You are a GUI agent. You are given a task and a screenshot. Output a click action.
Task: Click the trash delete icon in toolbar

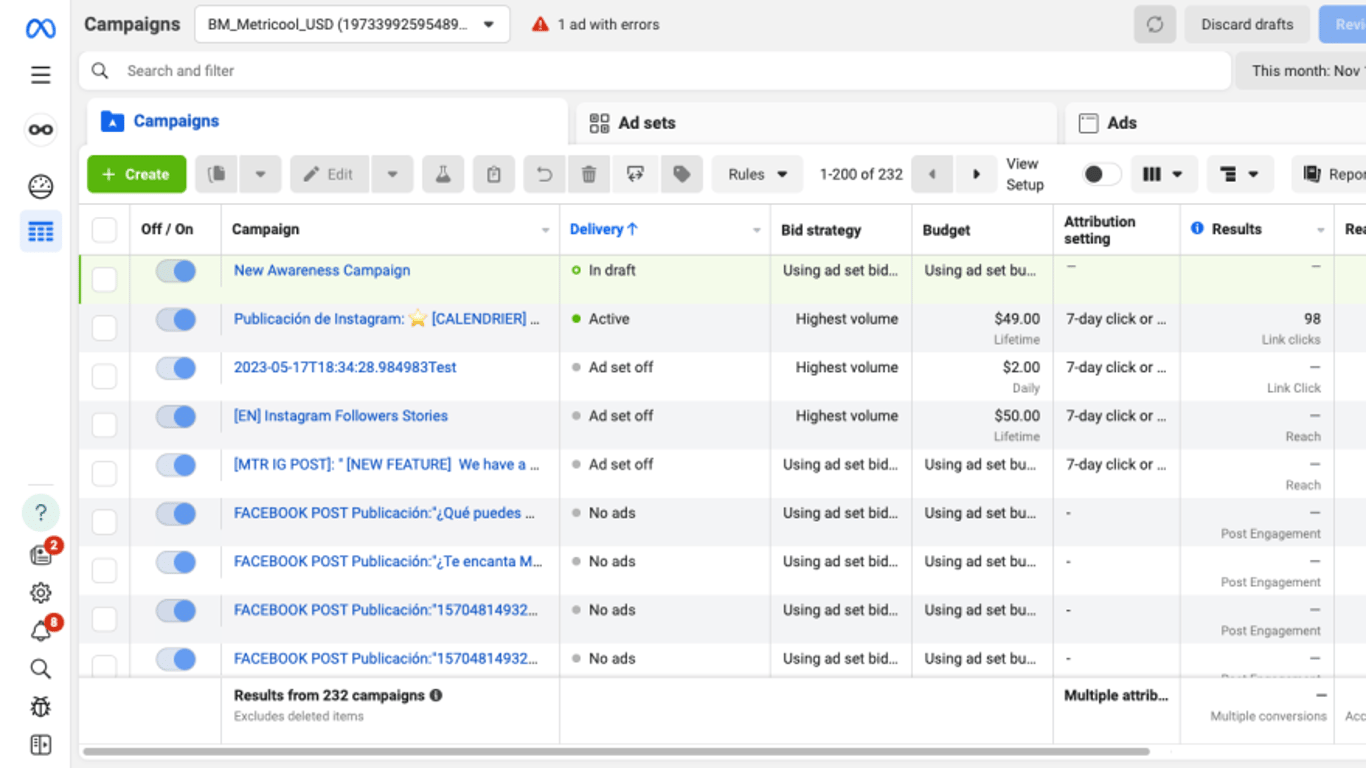pos(589,174)
